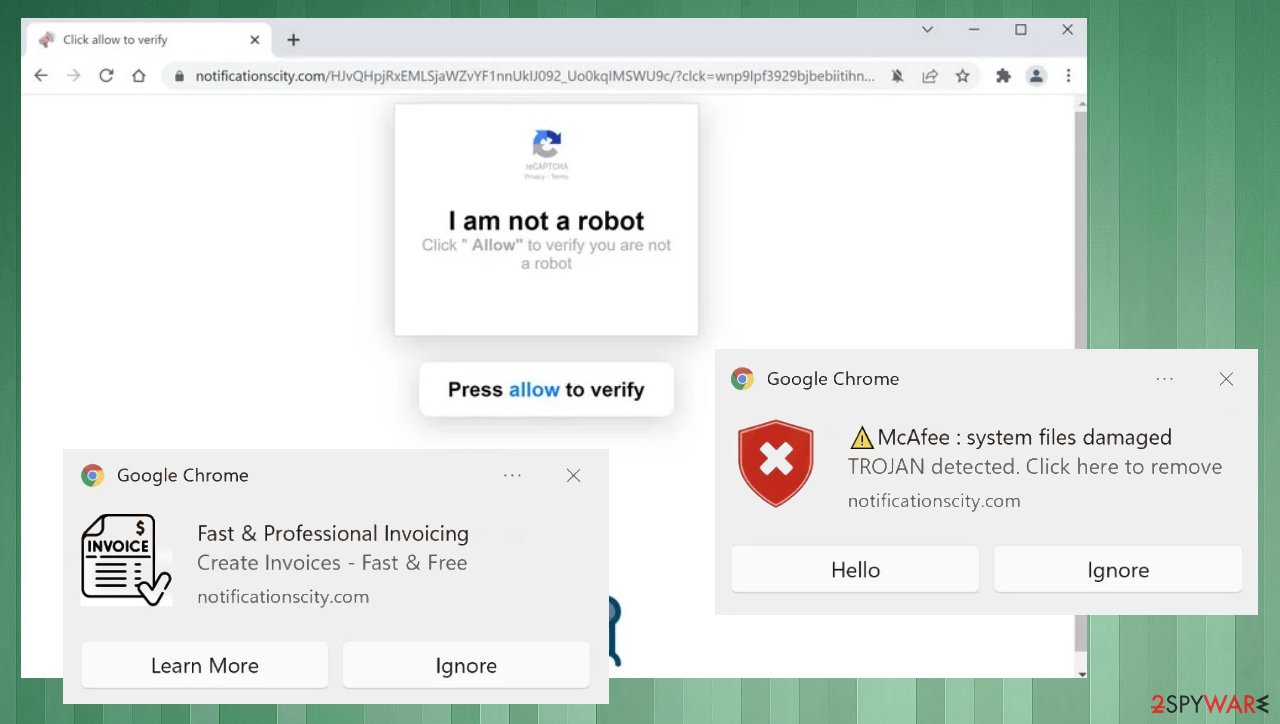Click the bookmark star in the address bar
Screen dimensions: 1280x724
click(x=963, y=75)
